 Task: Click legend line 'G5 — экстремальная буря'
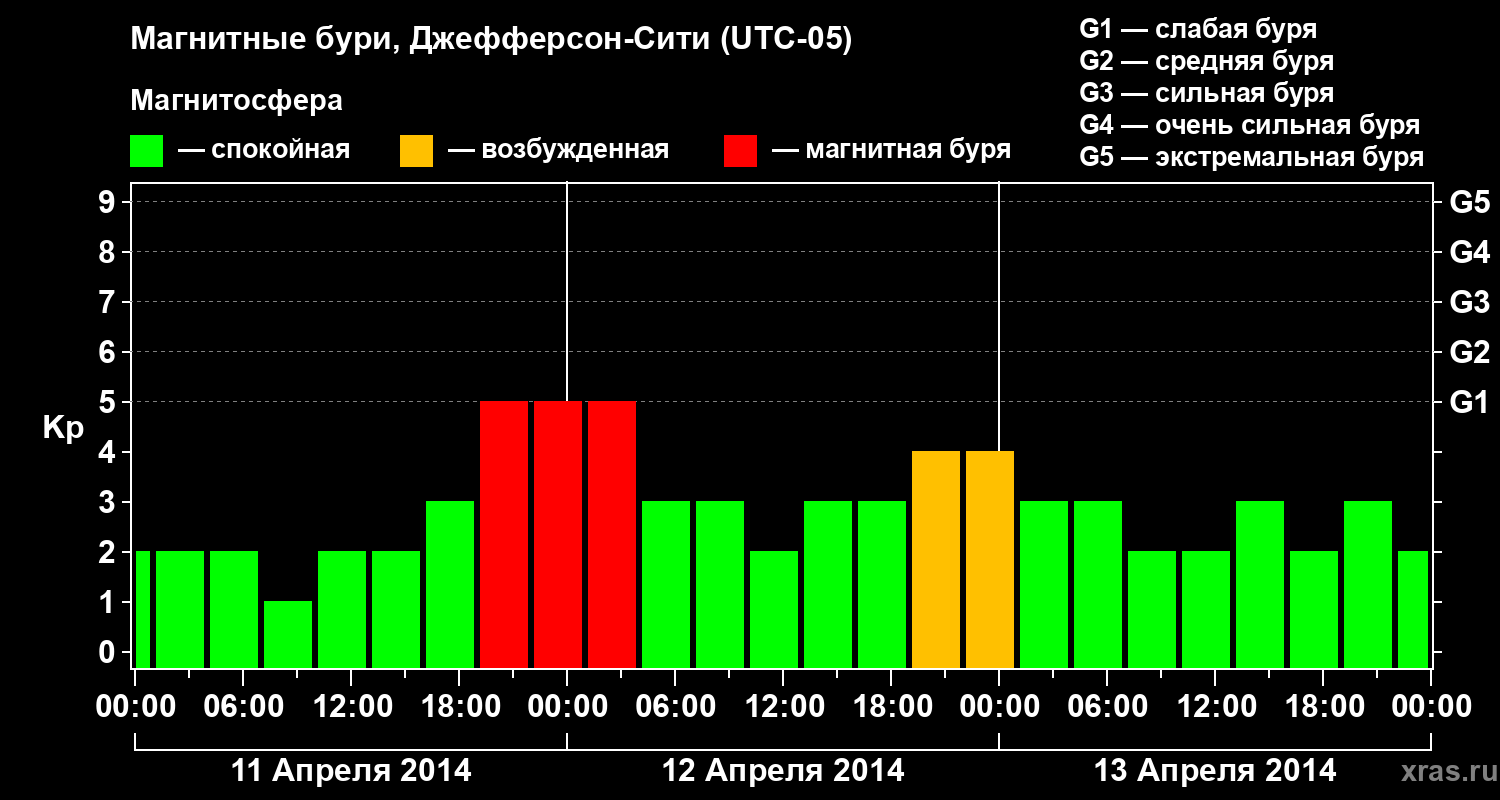(1252, 157)
